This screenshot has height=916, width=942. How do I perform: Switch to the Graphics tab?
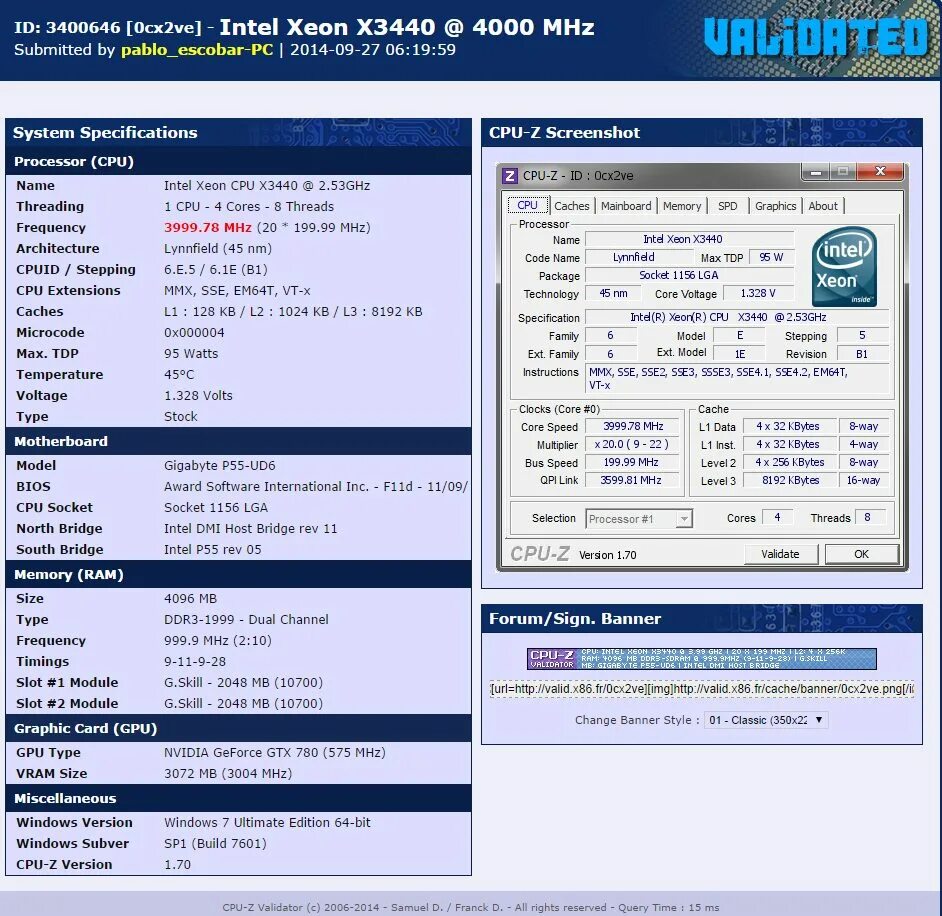(x=775, y=206)
